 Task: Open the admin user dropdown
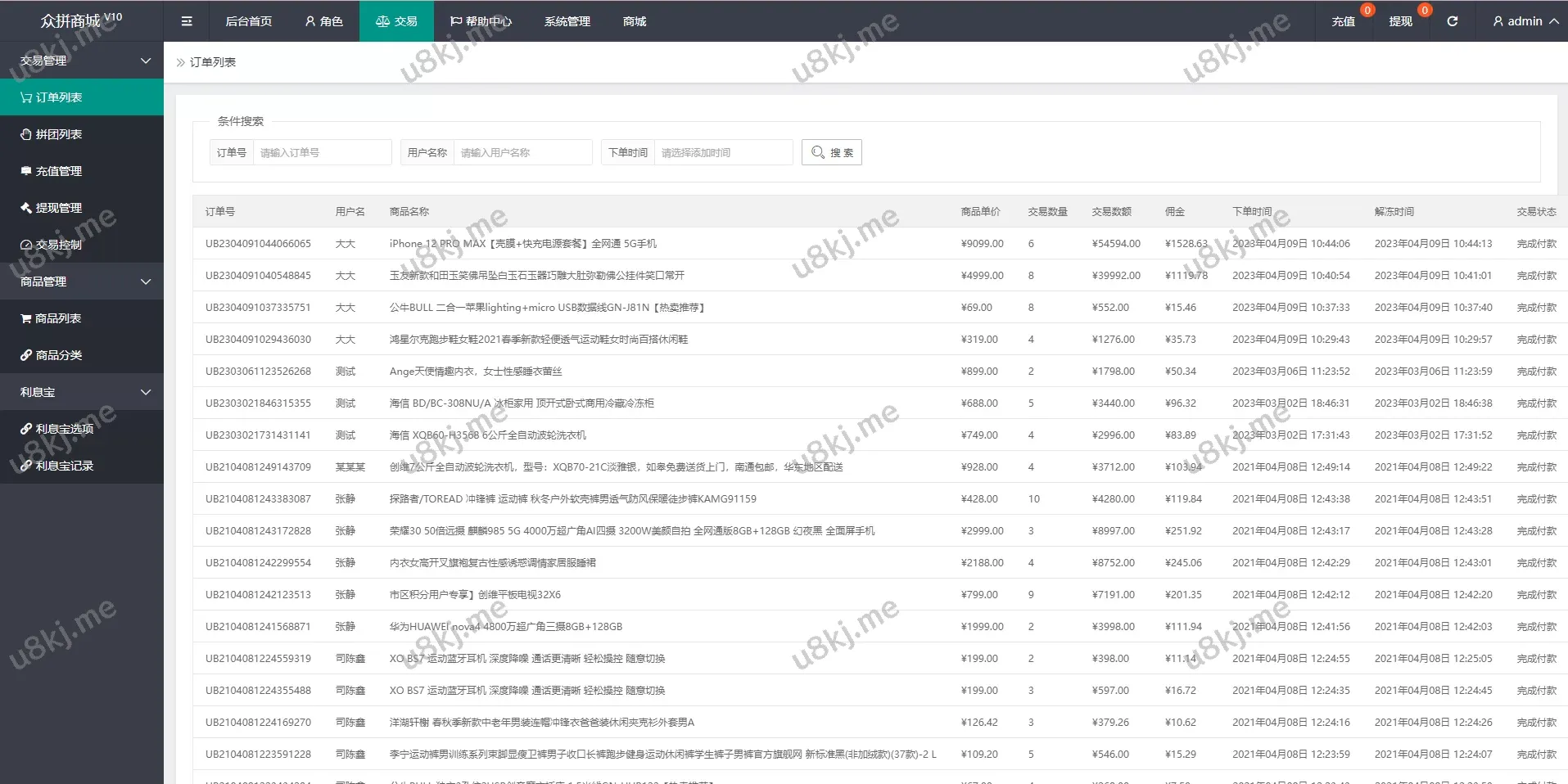1525,21
